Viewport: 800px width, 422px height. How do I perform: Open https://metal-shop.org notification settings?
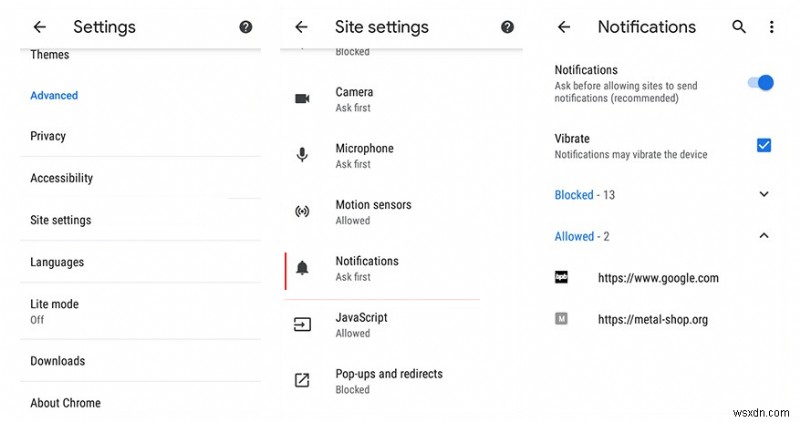[652, 320]
